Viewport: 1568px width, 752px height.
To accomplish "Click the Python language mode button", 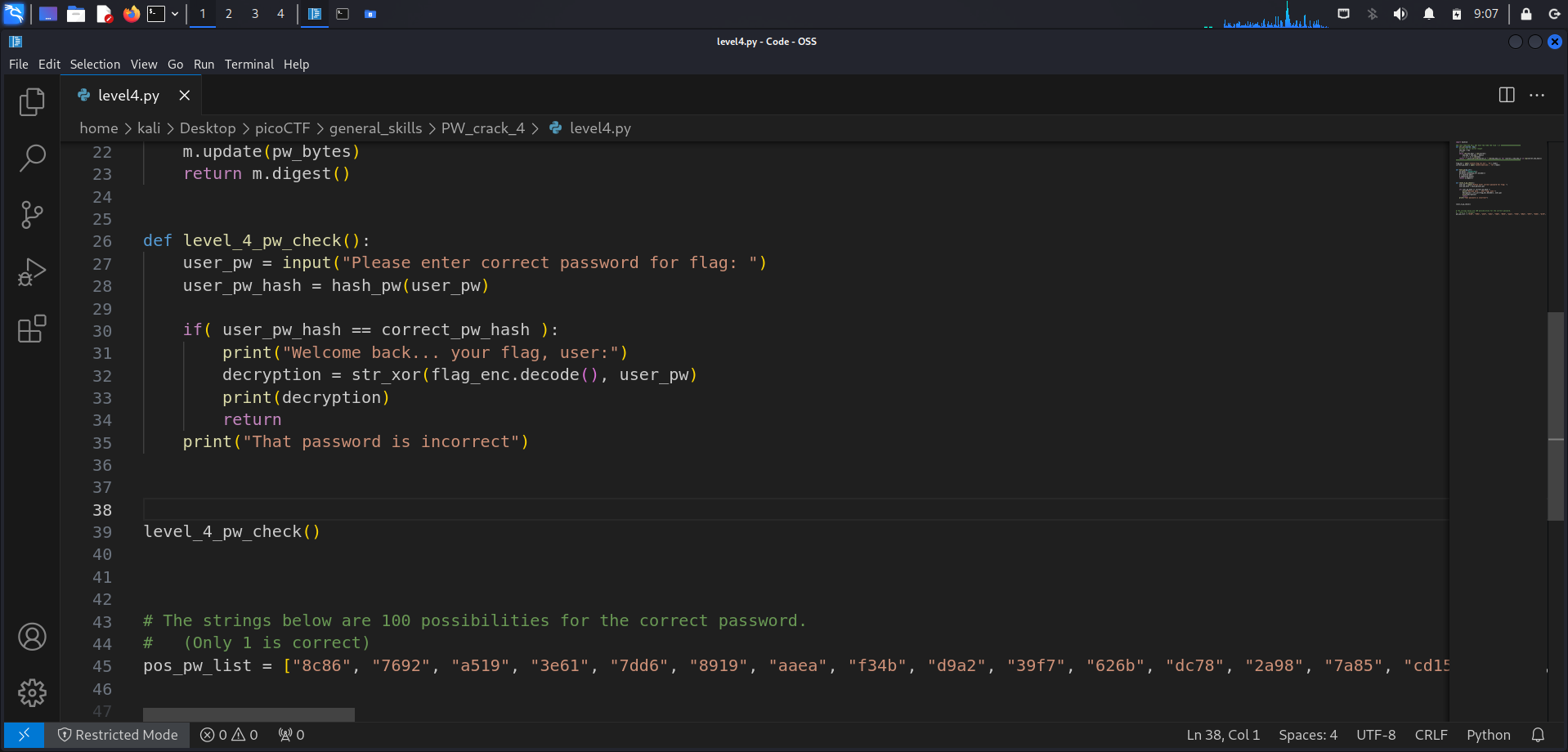I will [1488, 735].
